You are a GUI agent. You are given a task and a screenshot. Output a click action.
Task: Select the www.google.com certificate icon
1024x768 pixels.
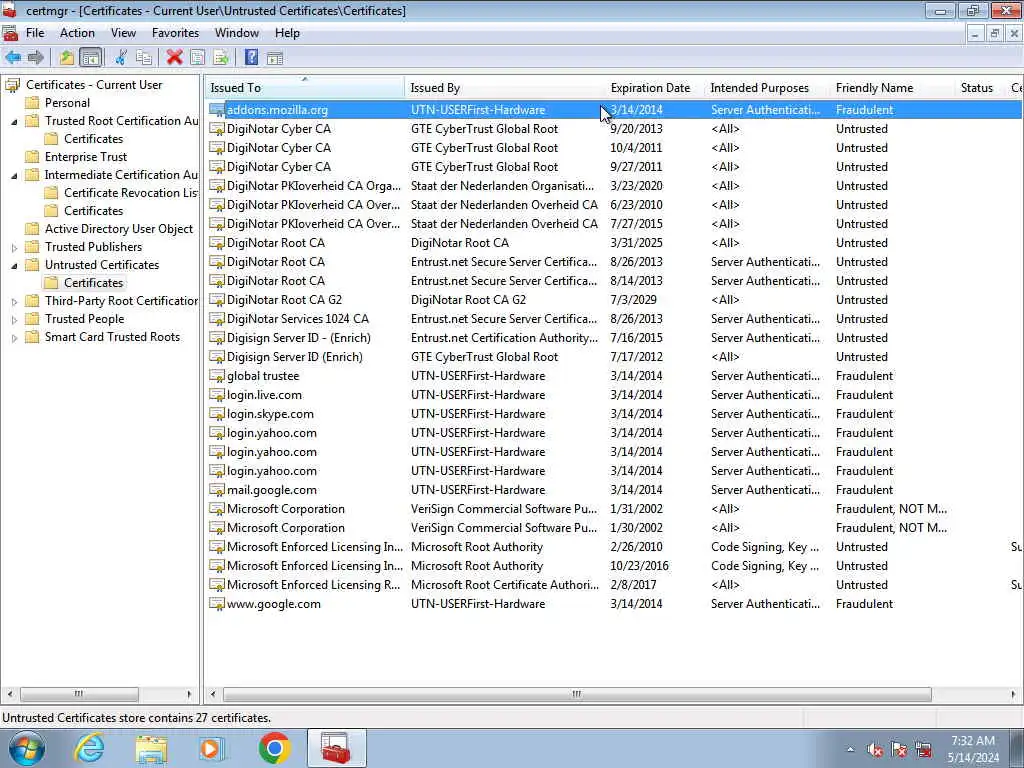[216, 604]
